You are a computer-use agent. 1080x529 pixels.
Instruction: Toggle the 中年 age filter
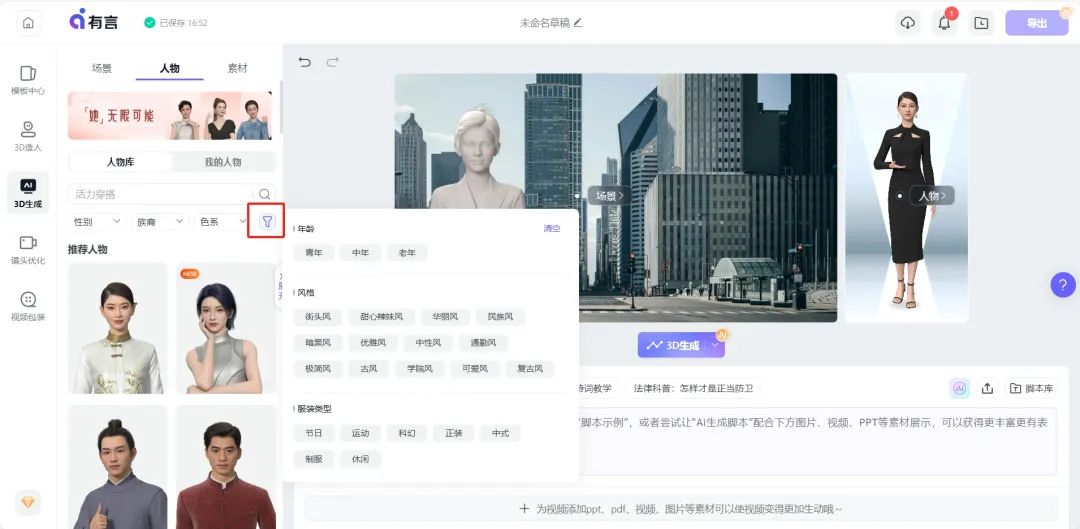point(360,253)
